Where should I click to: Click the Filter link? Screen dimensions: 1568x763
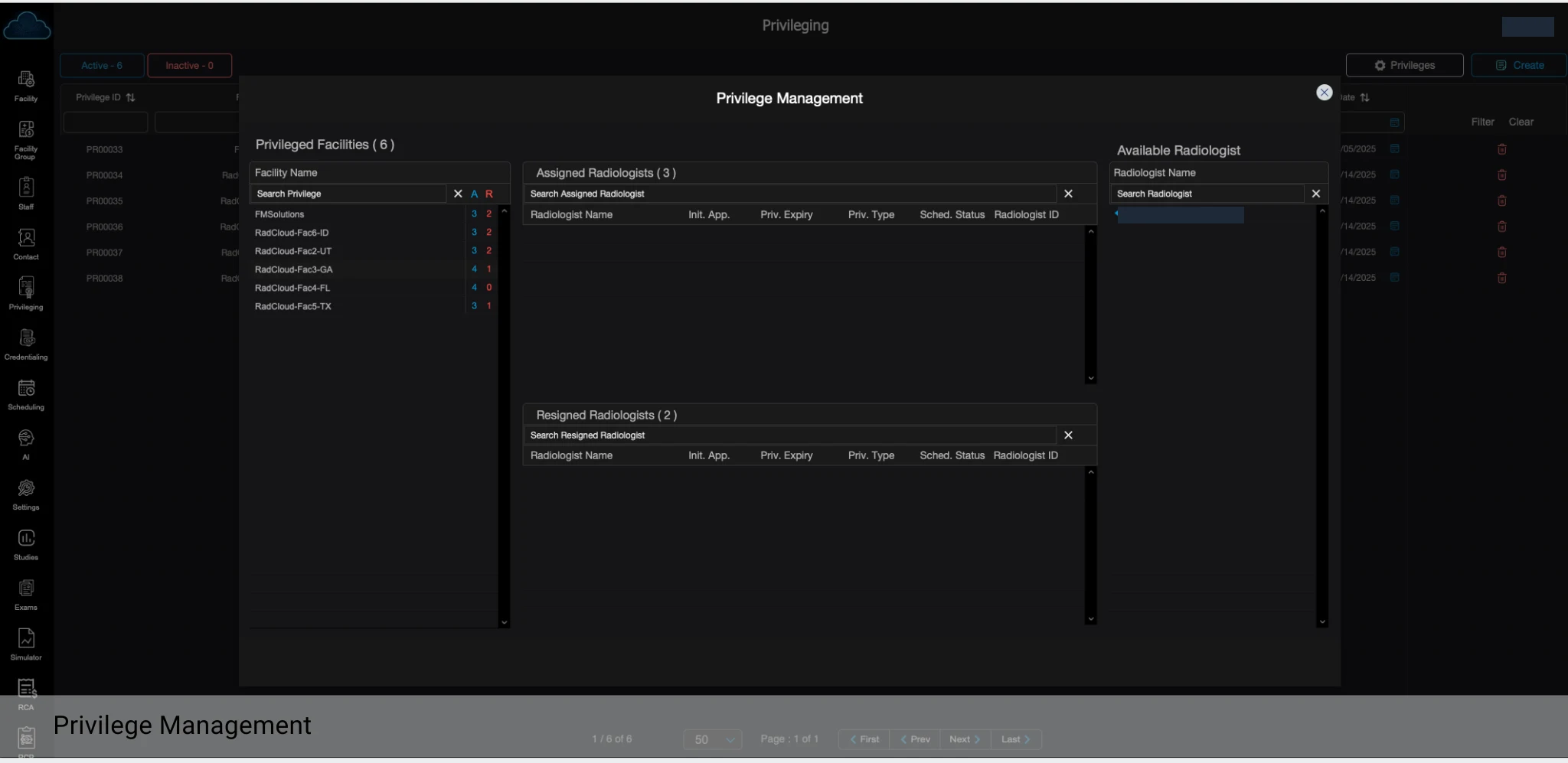[x=1482, y=122]
